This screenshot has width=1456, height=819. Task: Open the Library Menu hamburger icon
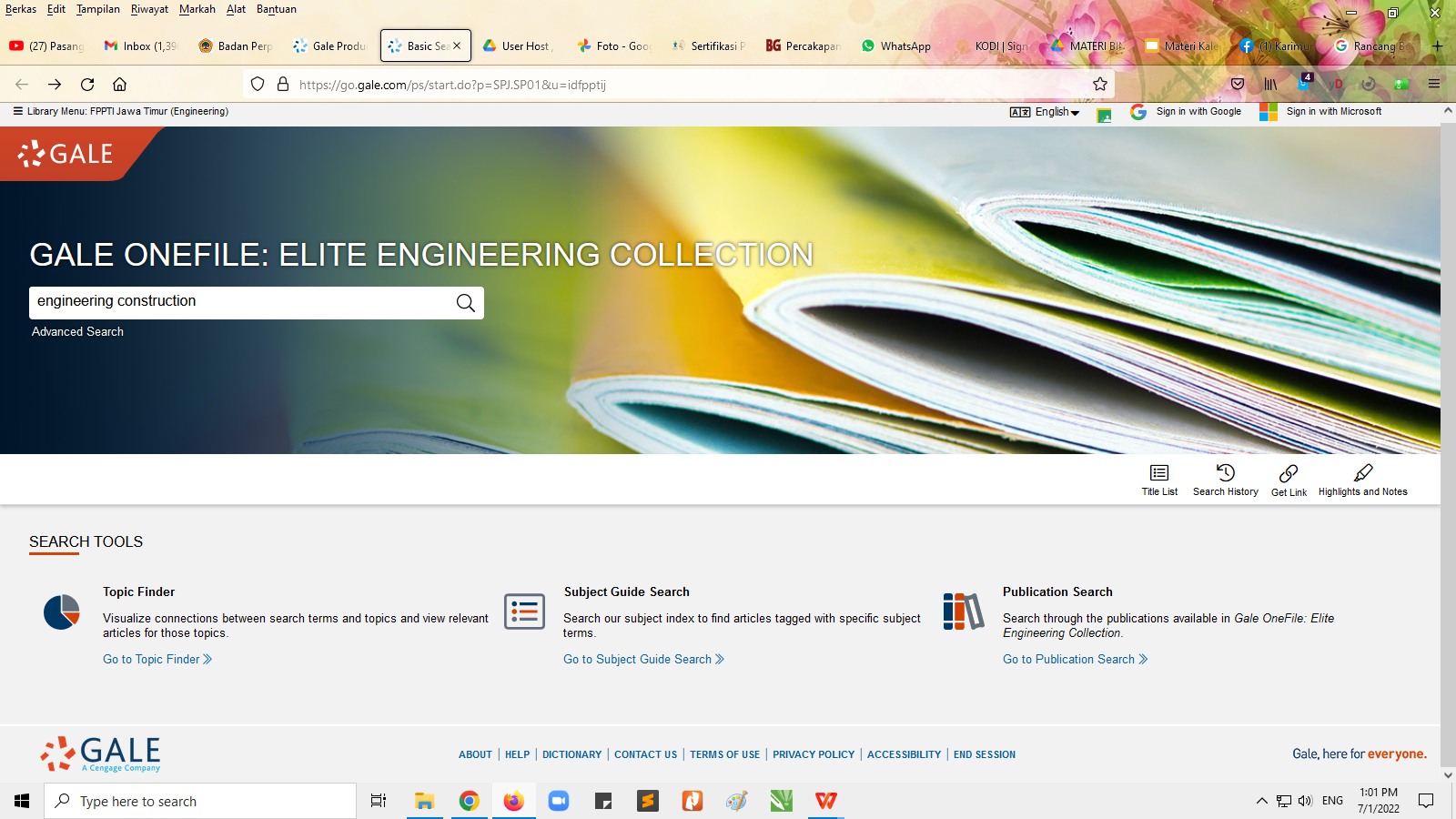tap(17, 111)
